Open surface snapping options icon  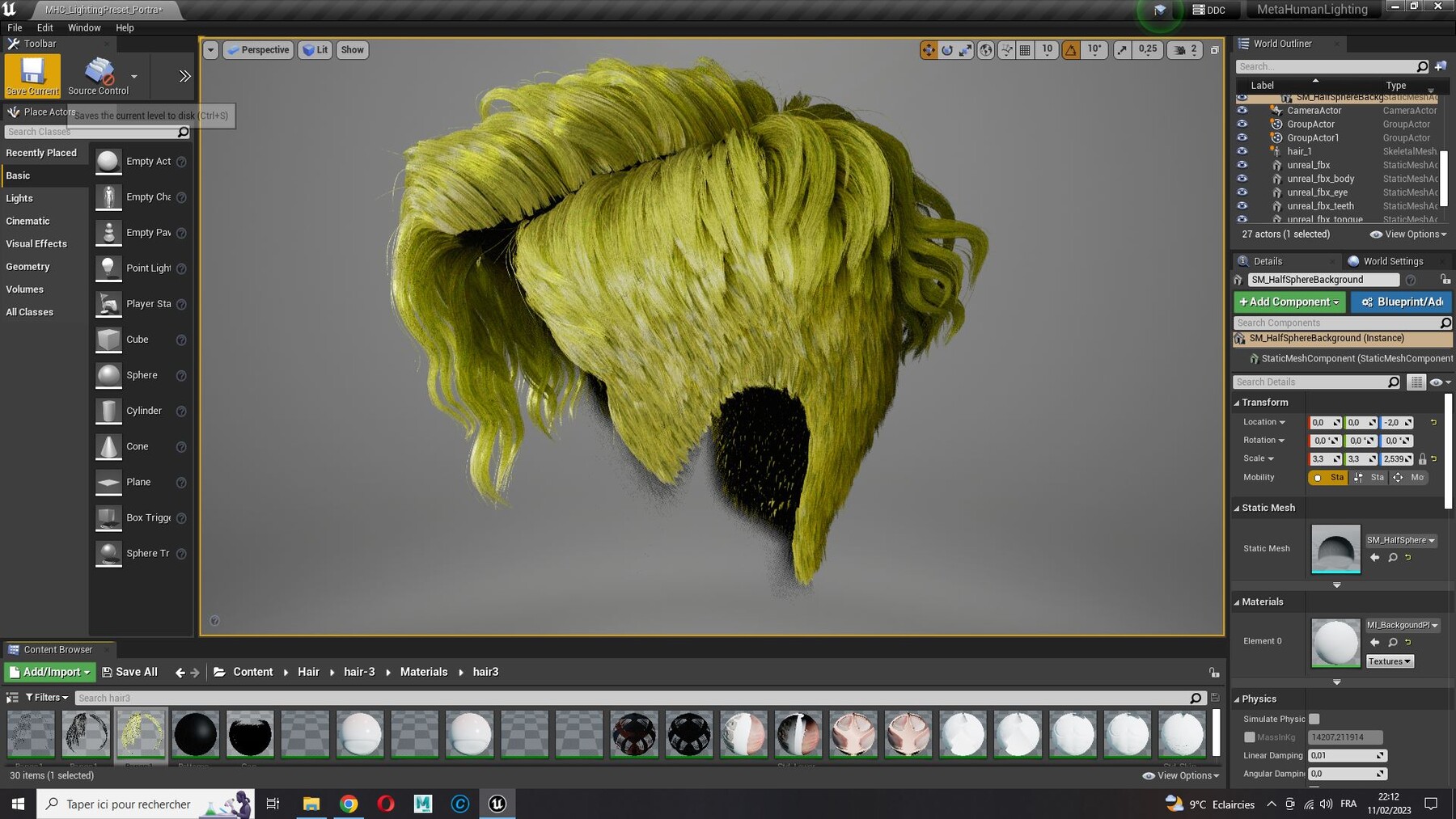(1006, 50)
